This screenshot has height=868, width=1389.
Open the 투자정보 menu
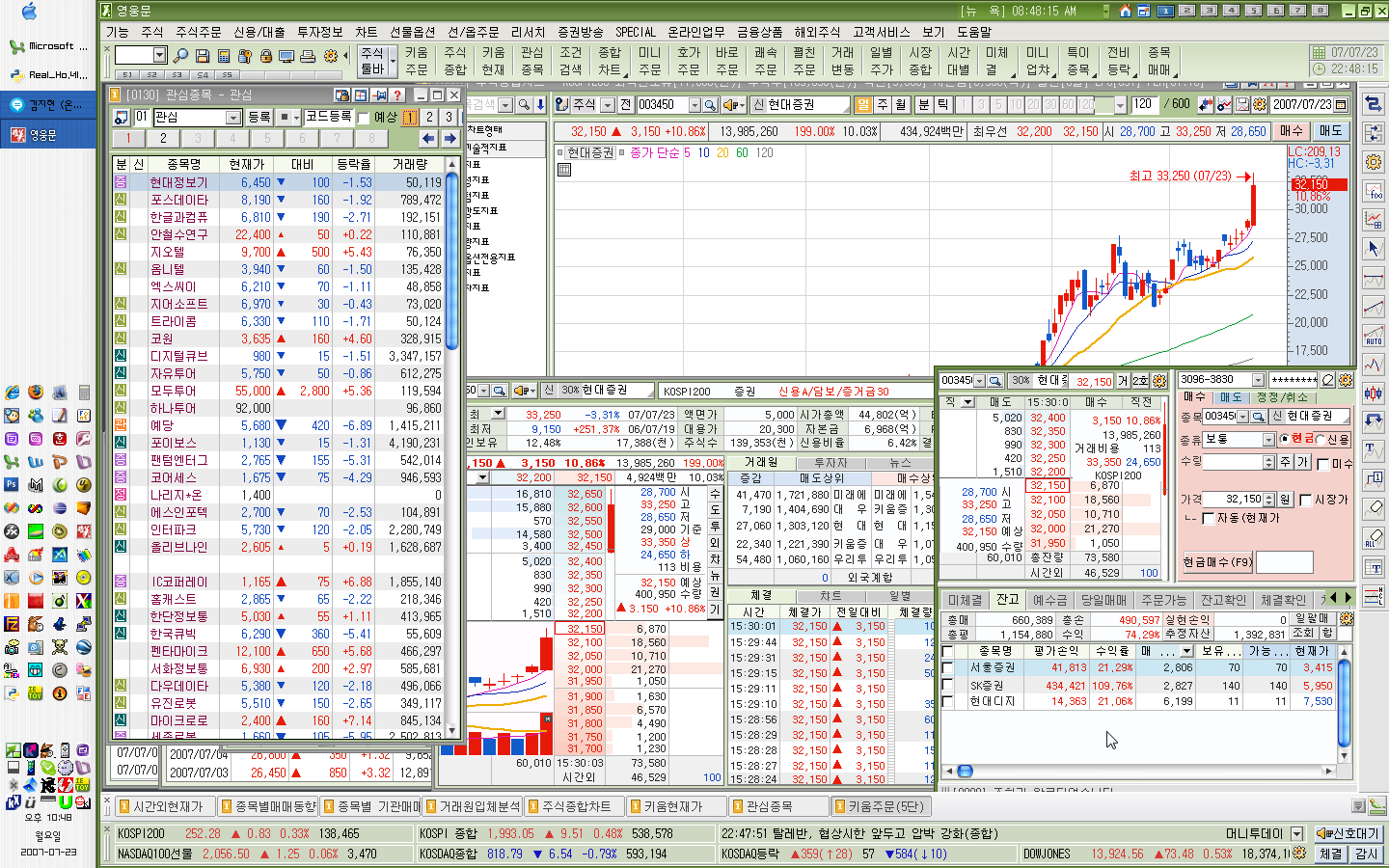[319, 32]
